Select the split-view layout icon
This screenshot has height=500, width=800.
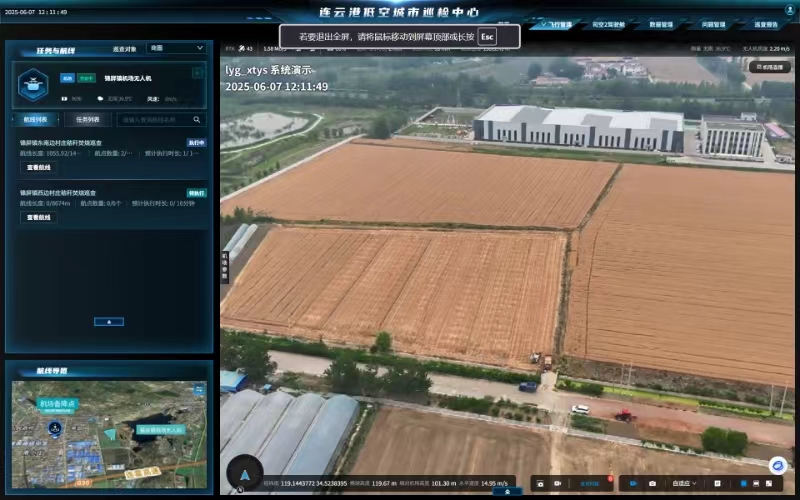[756, 483]
